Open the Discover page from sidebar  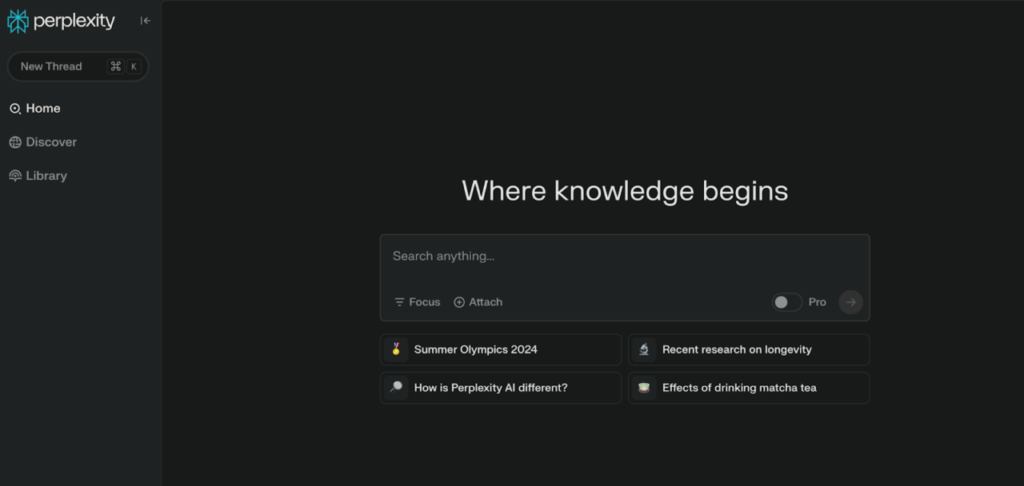click(x=51, y=142)
